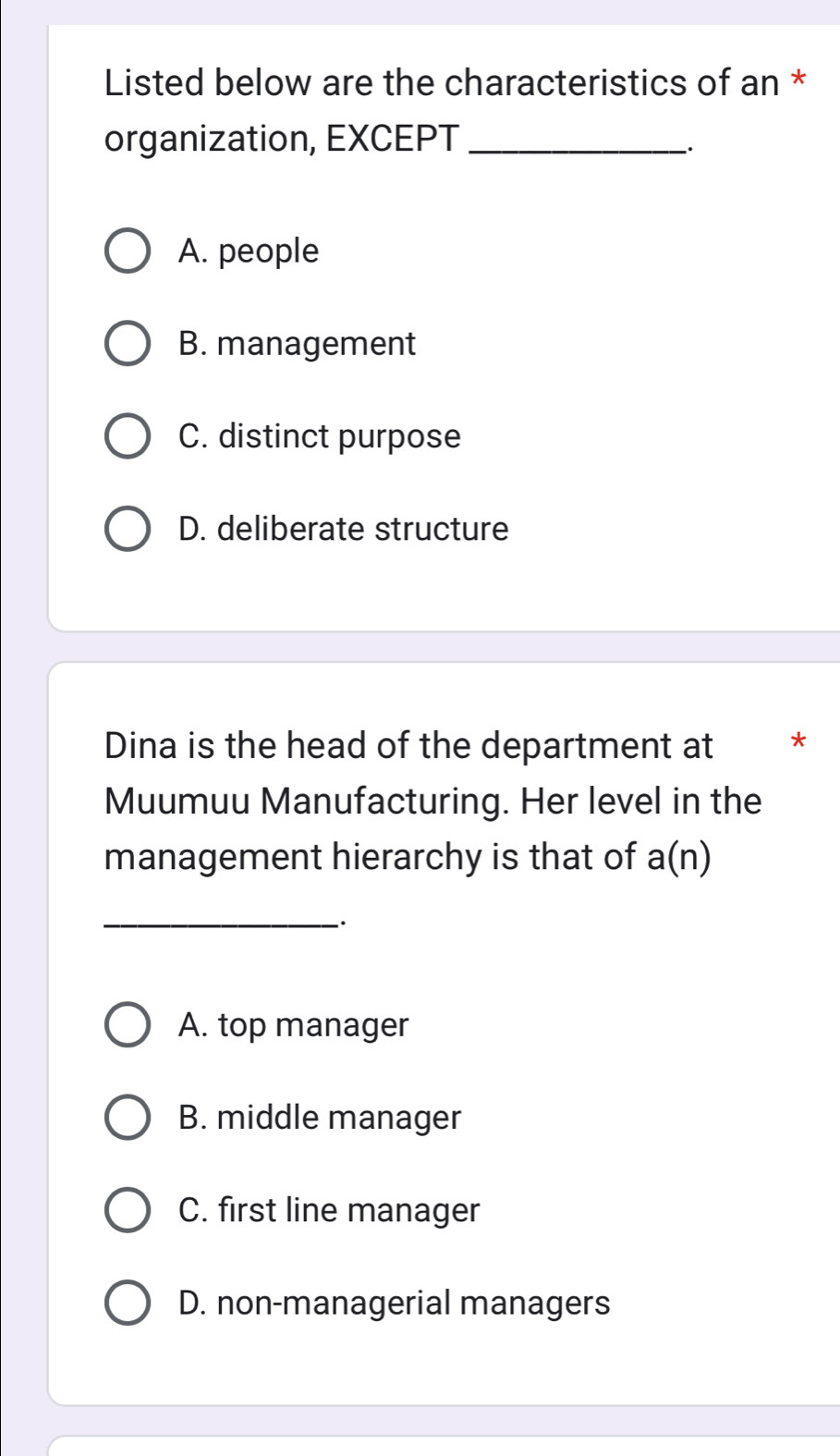Select the radio circle for 'A. top manager'
The image size is (840, 1456).
(128, 1025)
